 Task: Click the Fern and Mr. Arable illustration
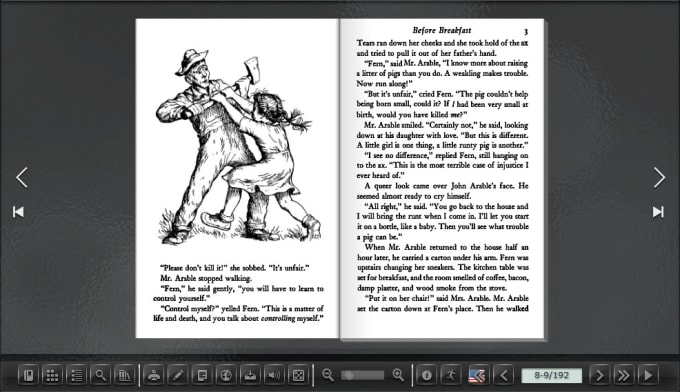click(239, 147)
